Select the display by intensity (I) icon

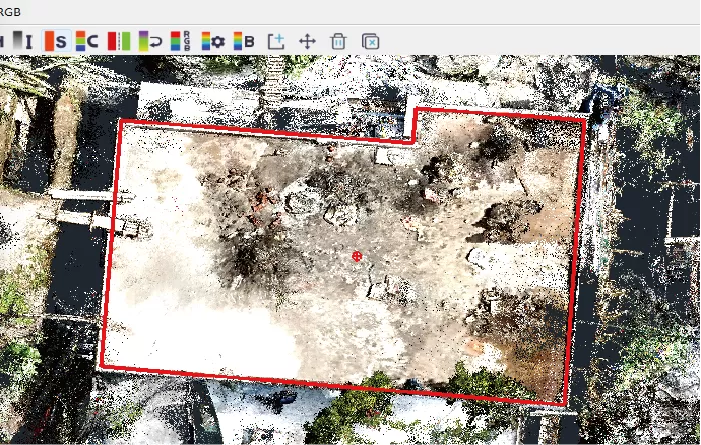(22, 41)
